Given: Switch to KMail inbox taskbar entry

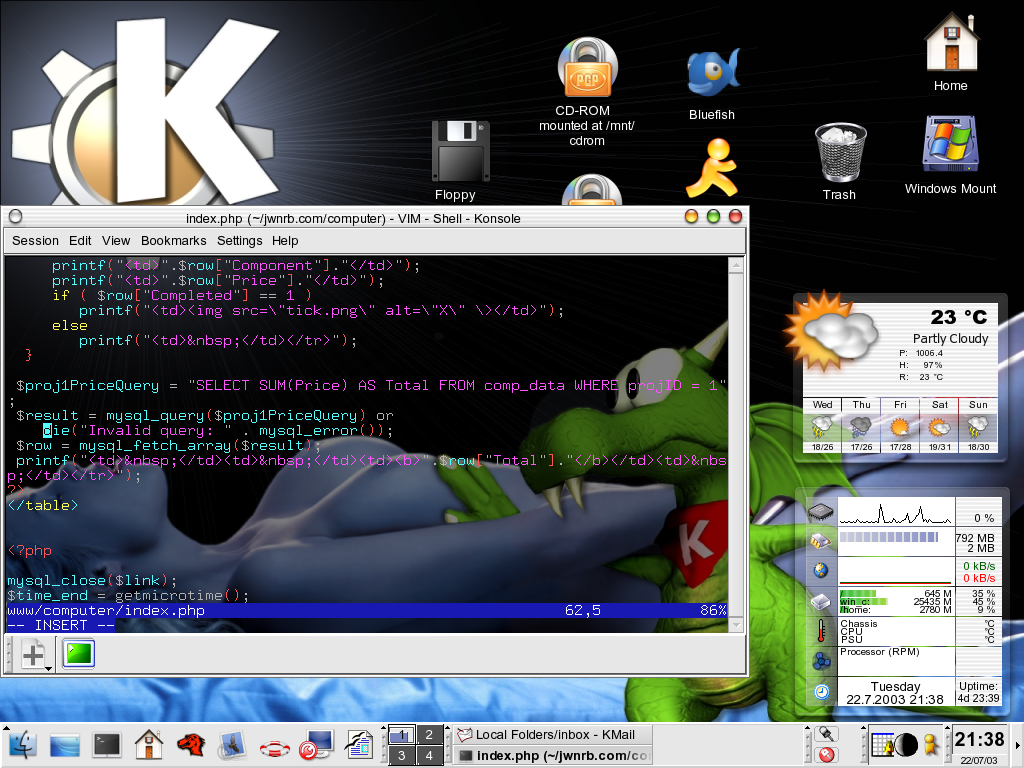Looking at the screenshot, I should click(x=552, y=735).
